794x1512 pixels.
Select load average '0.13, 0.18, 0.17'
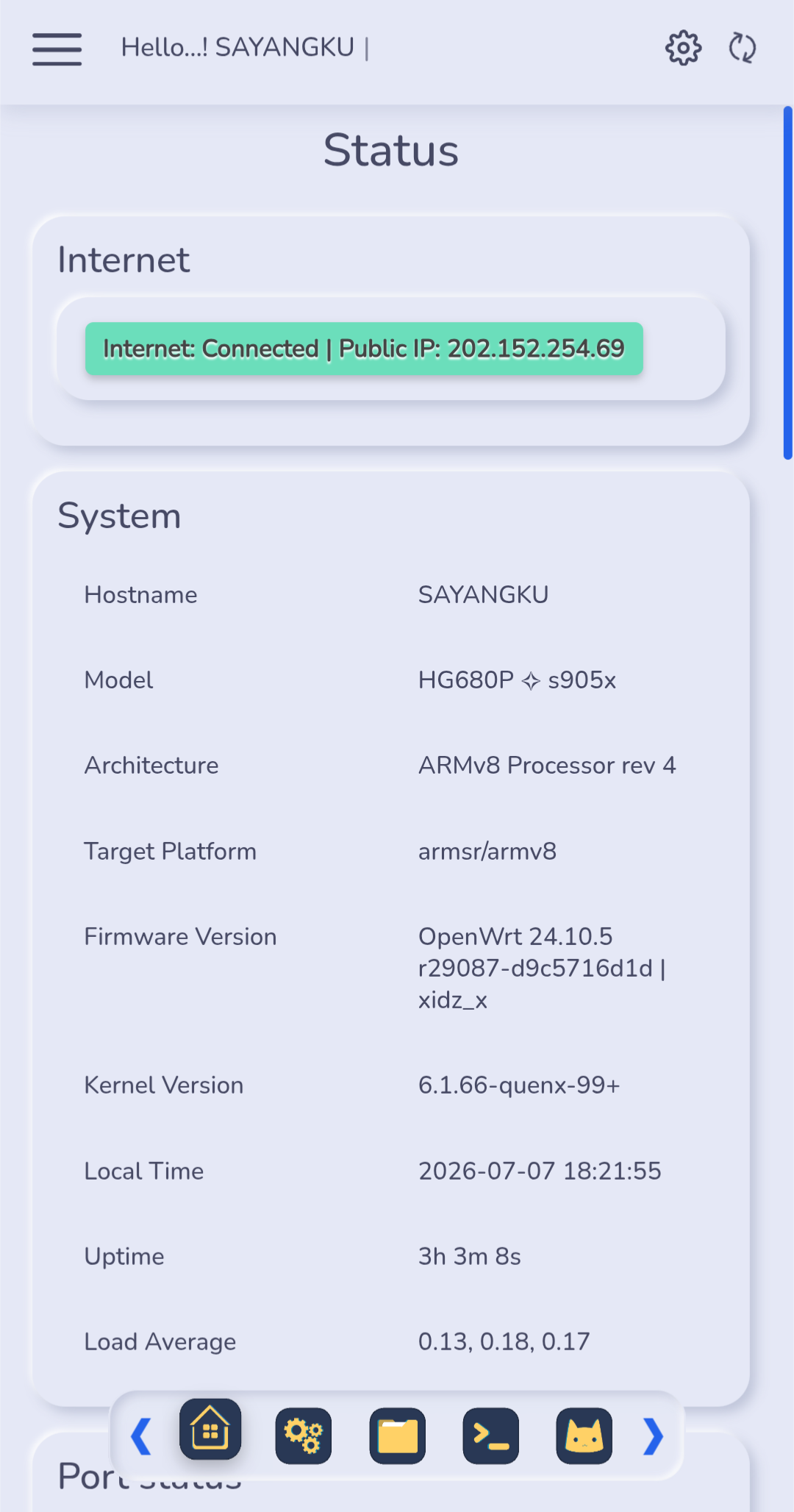tap(504, 1342)
